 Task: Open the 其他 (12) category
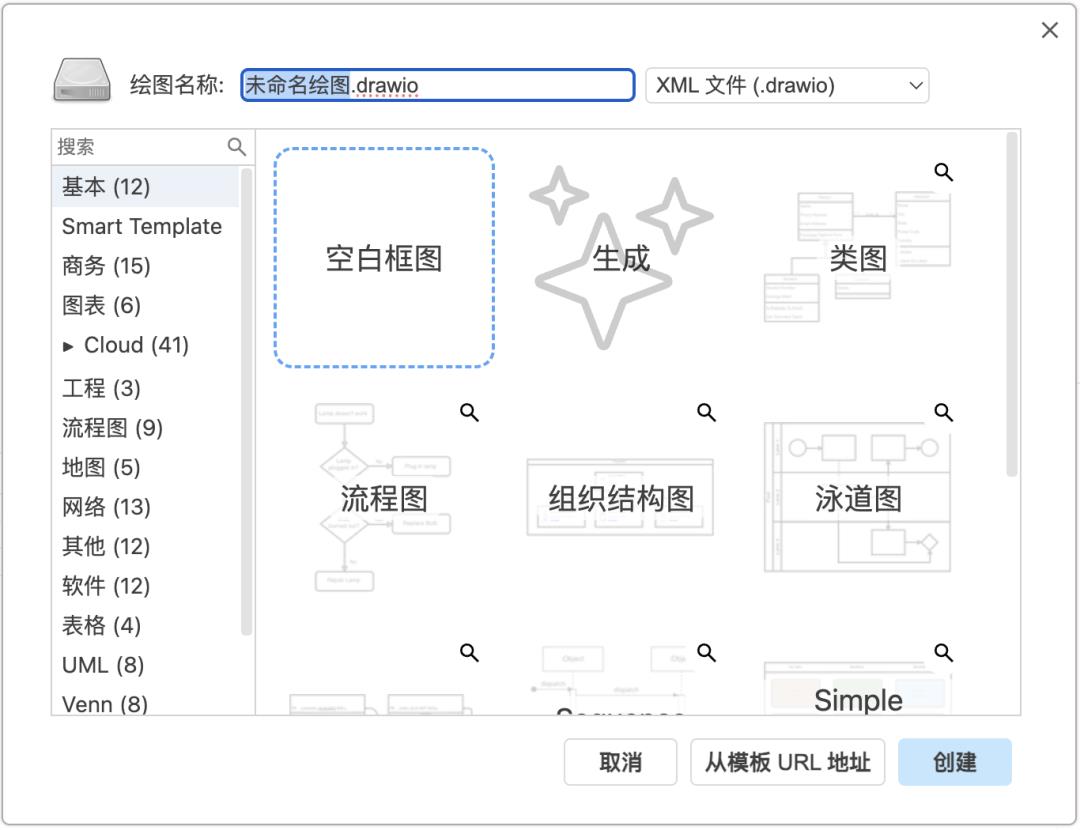(145, 546)
